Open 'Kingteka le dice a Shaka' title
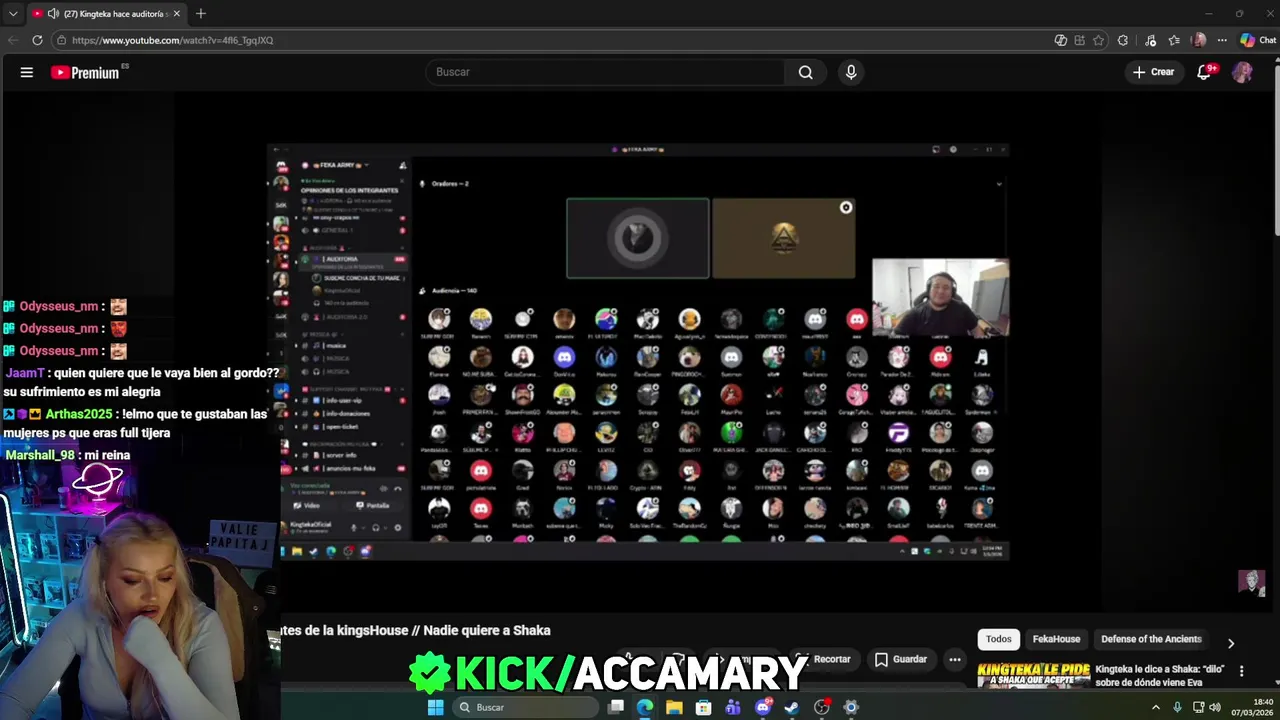1280x720 pixels. [x=1160, y=675]
